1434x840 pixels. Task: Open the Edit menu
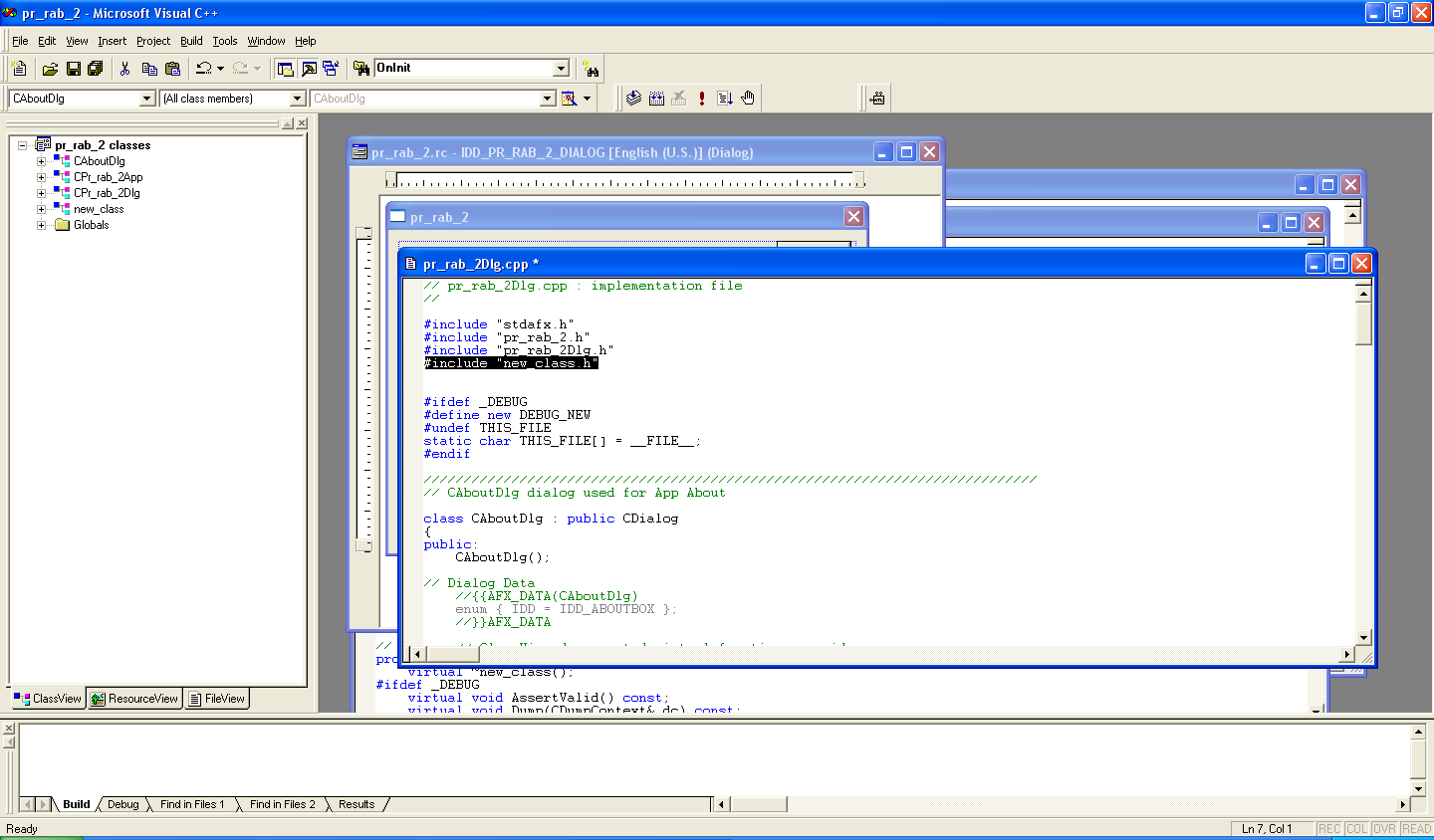click(47, 41)
